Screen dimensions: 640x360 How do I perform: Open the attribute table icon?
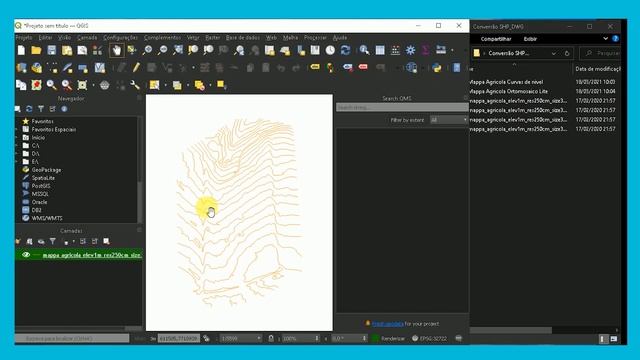click(380, 50)
